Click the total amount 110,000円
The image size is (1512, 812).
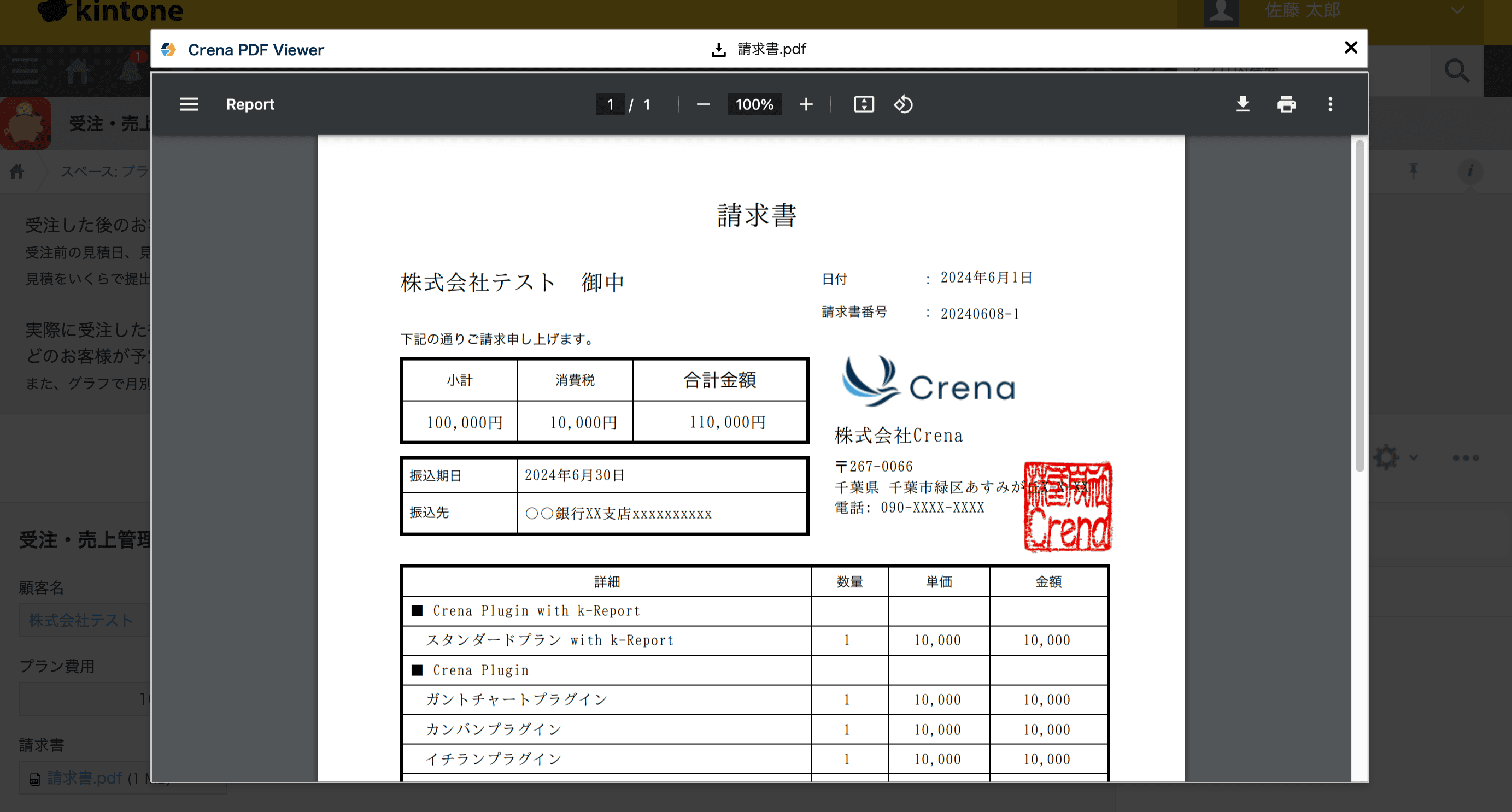[x=727, y=422]
